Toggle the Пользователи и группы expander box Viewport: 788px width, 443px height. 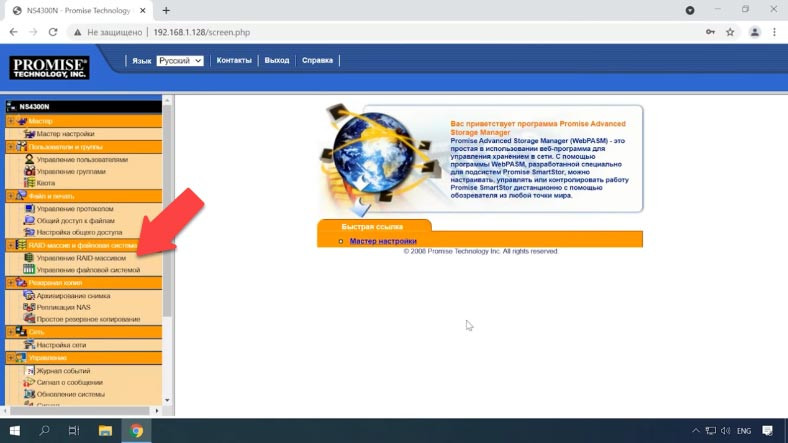(x=11, y=147)
